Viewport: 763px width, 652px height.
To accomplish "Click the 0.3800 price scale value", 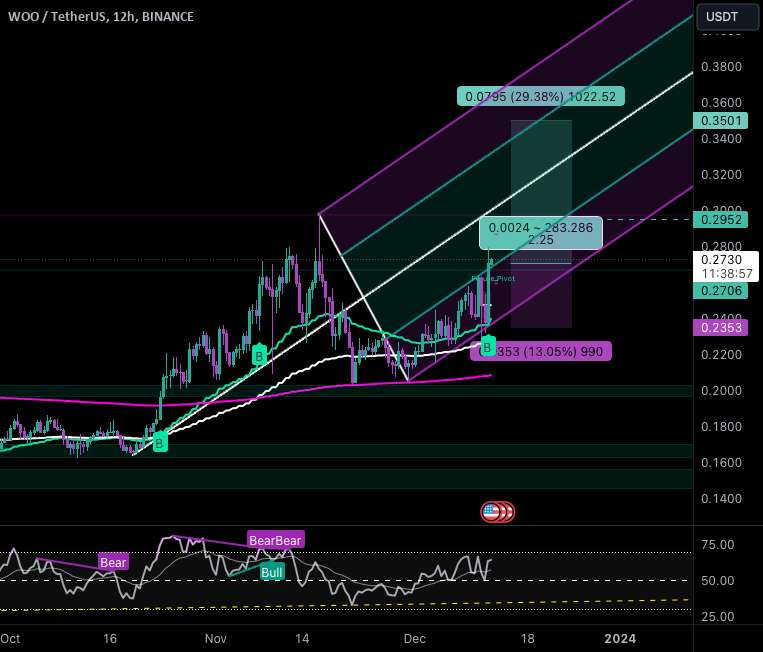I will (x=721, y=66).
